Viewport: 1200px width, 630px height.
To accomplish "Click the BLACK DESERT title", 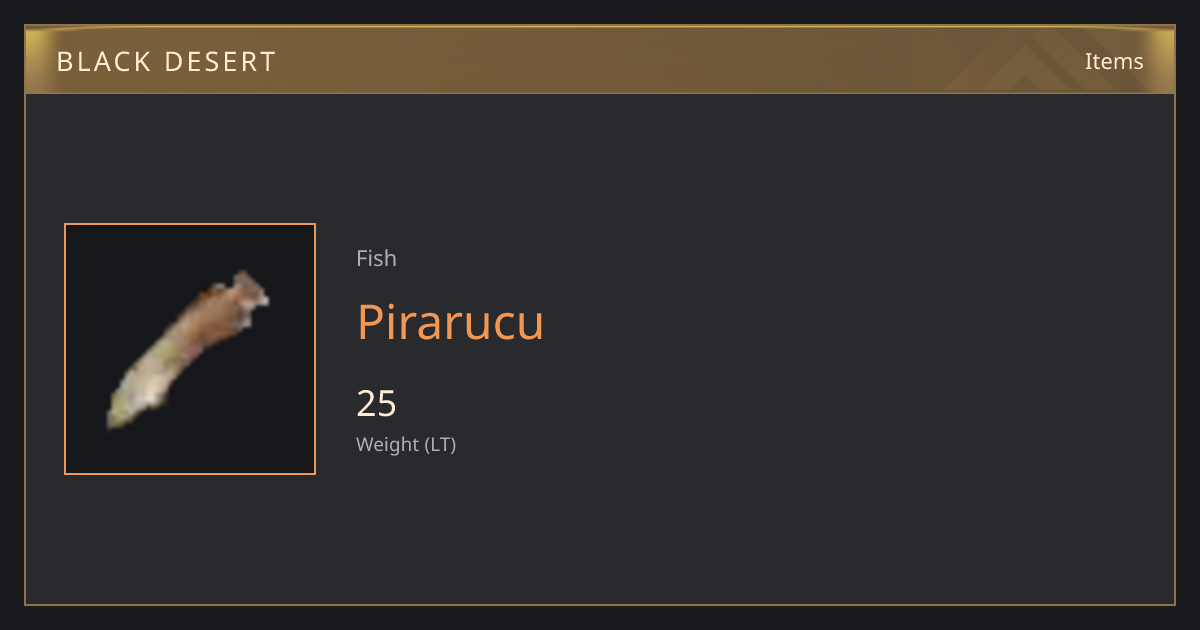I will point(166,62).
